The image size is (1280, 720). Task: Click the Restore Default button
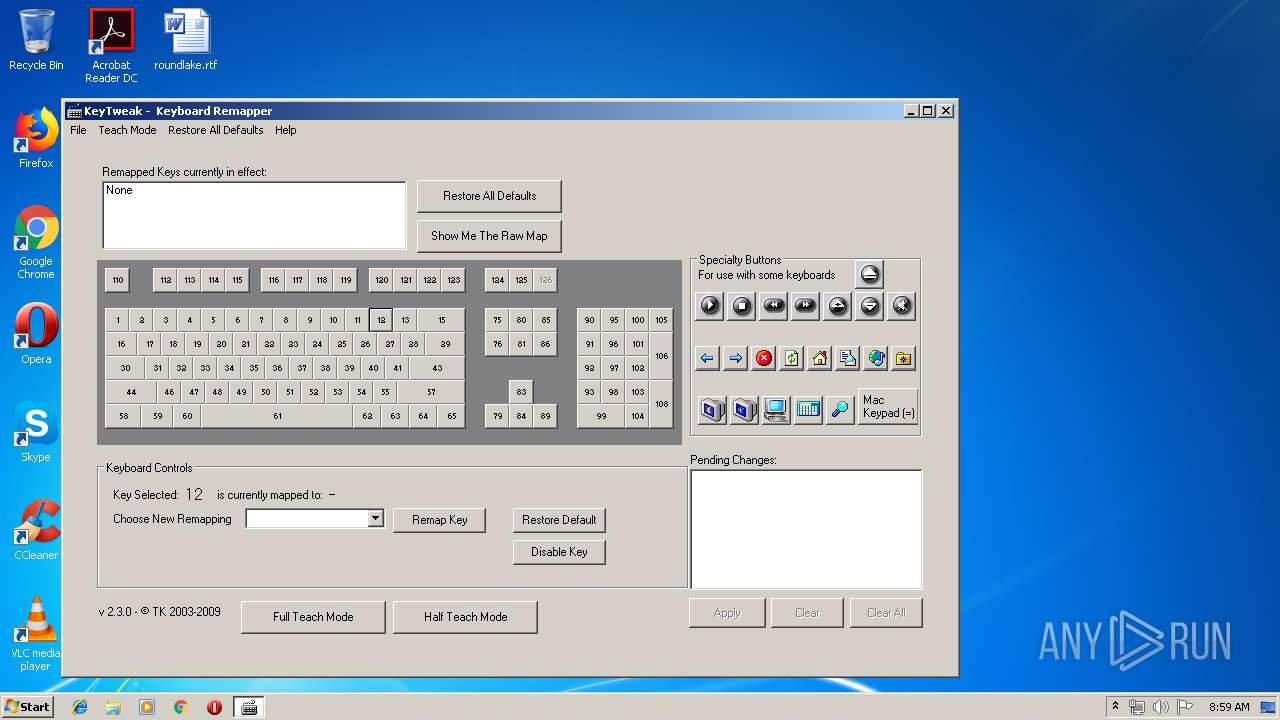559,520
